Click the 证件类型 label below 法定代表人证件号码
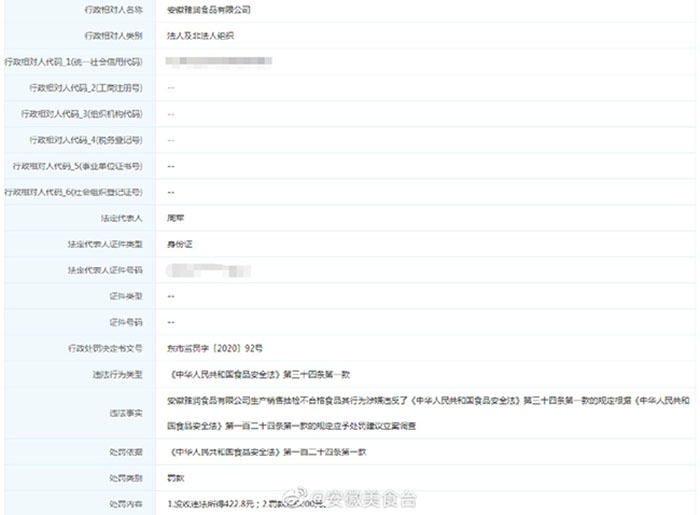Screen dimensions: 700x515 coord(126,296)
